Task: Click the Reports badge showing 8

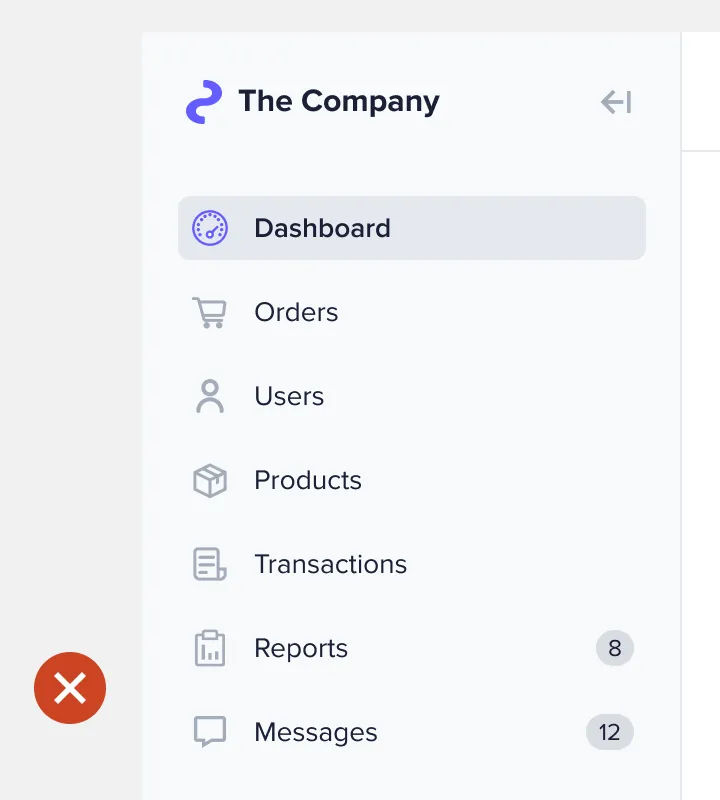Action: [x=615, y=648]
